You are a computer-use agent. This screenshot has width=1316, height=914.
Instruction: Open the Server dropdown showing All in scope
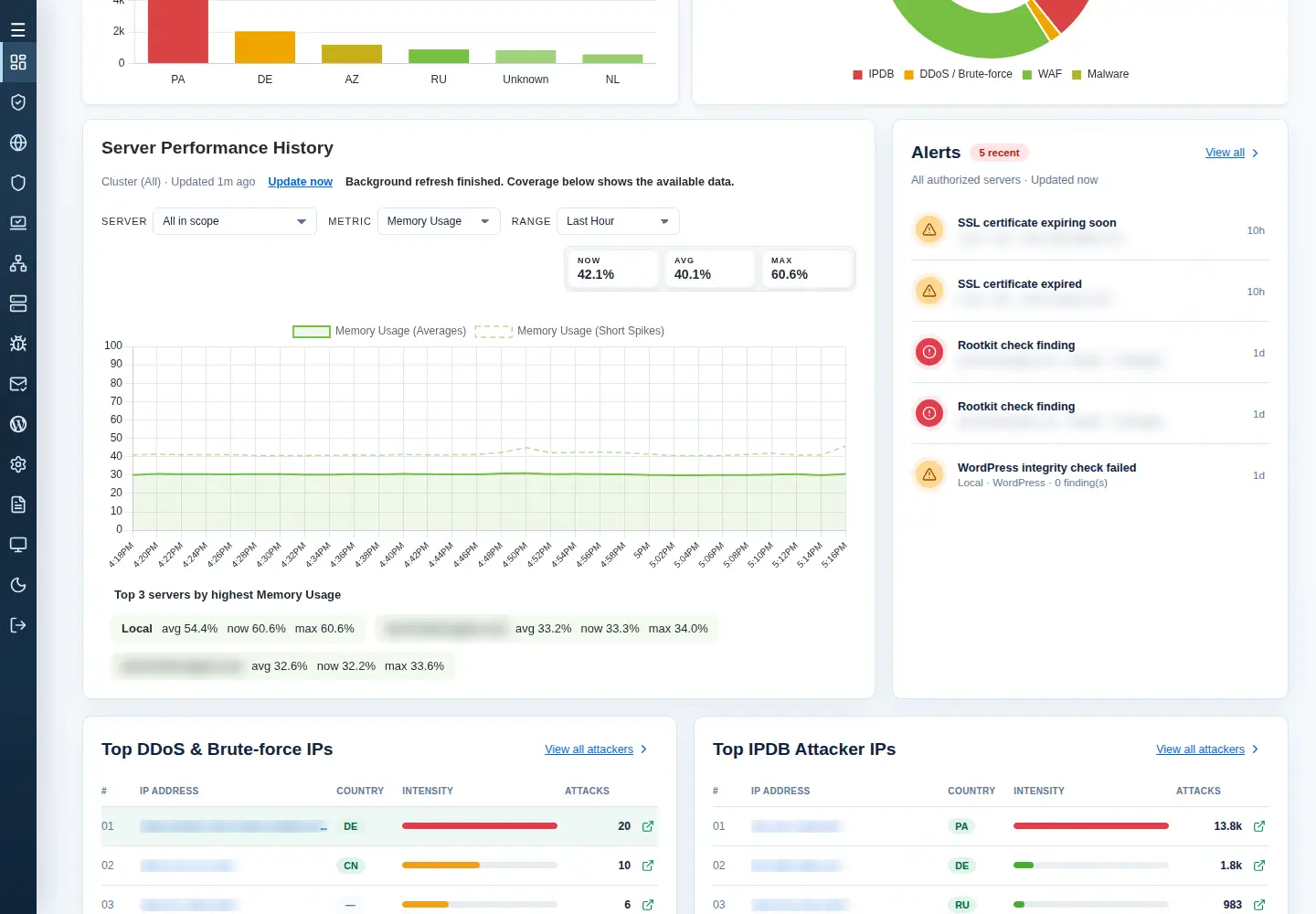click(235, 221)
